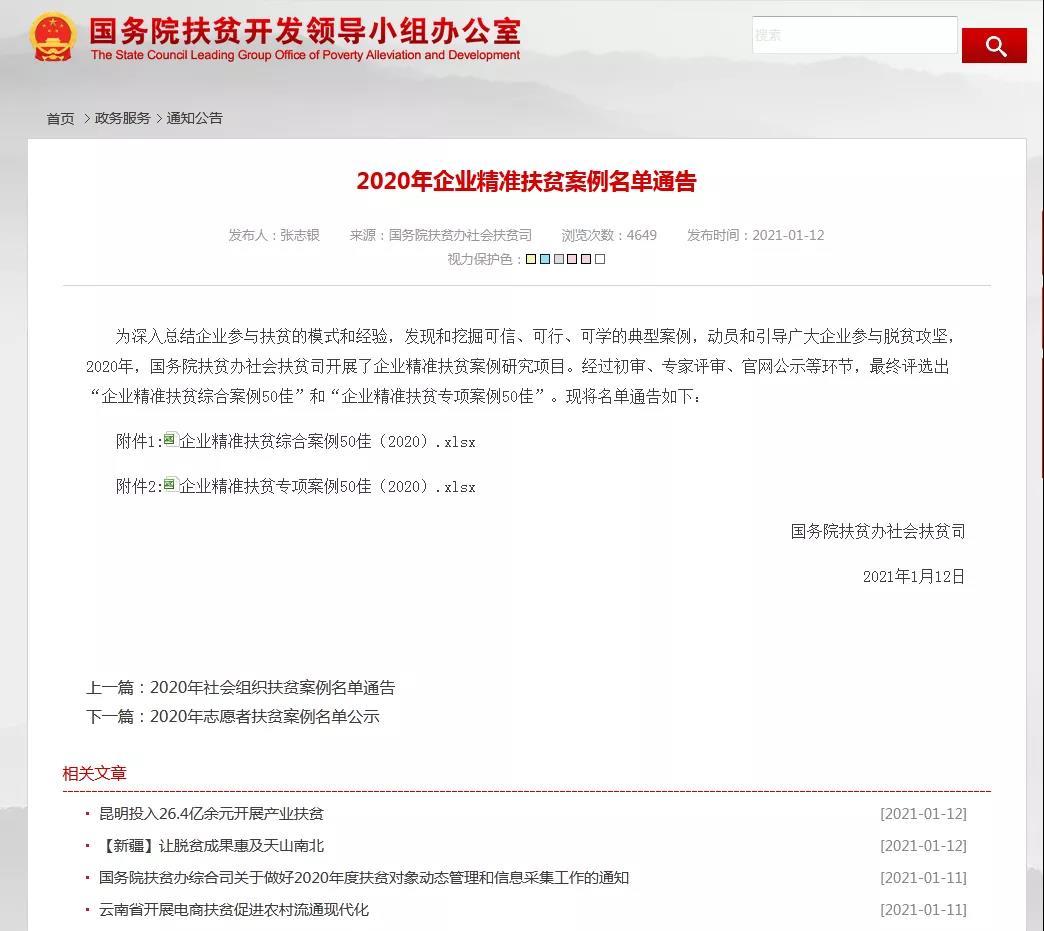
Task: Download 企业精准扶贫专项案例50佳（2020）.xlsx attachment
Action: [327, 487]
